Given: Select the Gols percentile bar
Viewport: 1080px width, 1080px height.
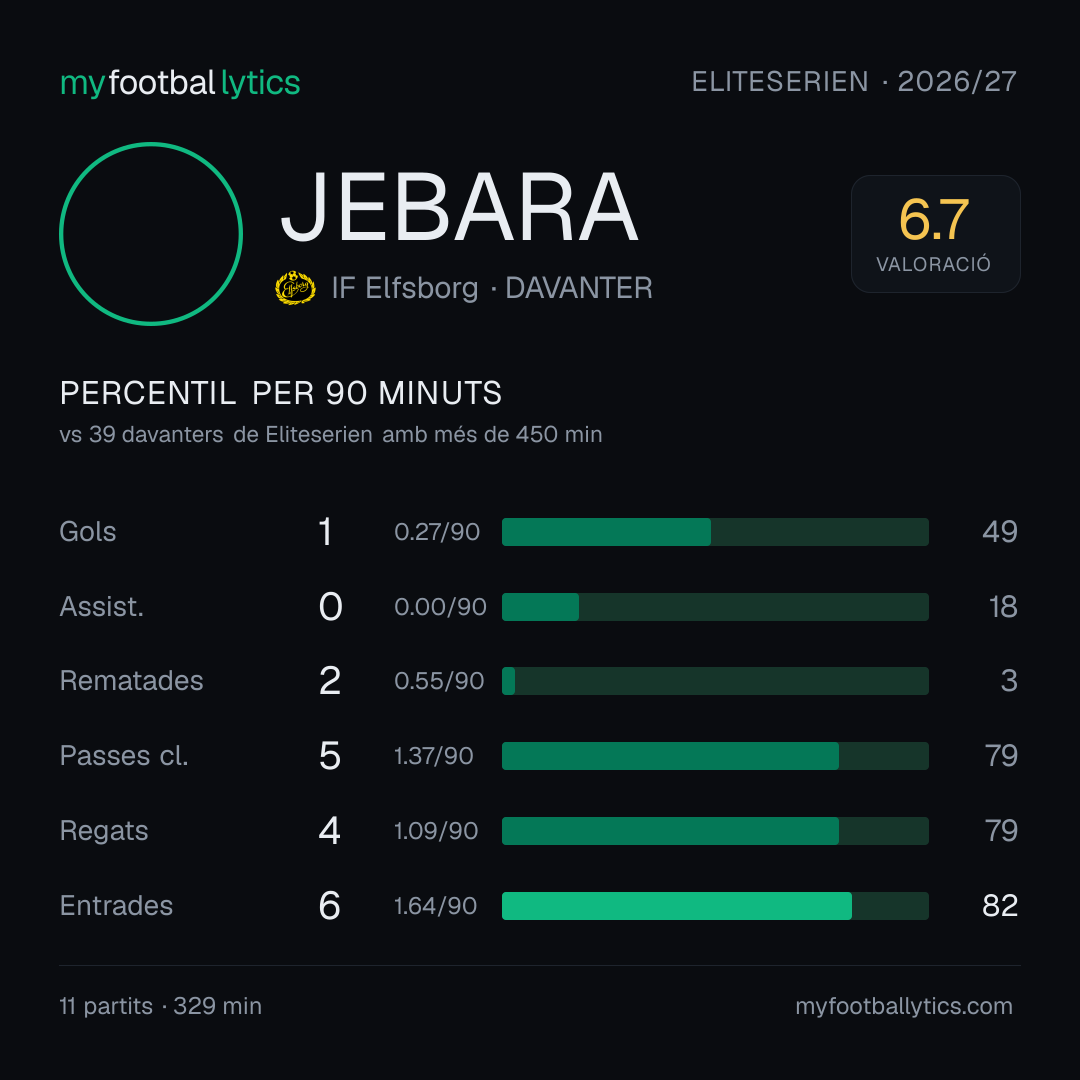Looking at the screenshot, I should [715, 532].
